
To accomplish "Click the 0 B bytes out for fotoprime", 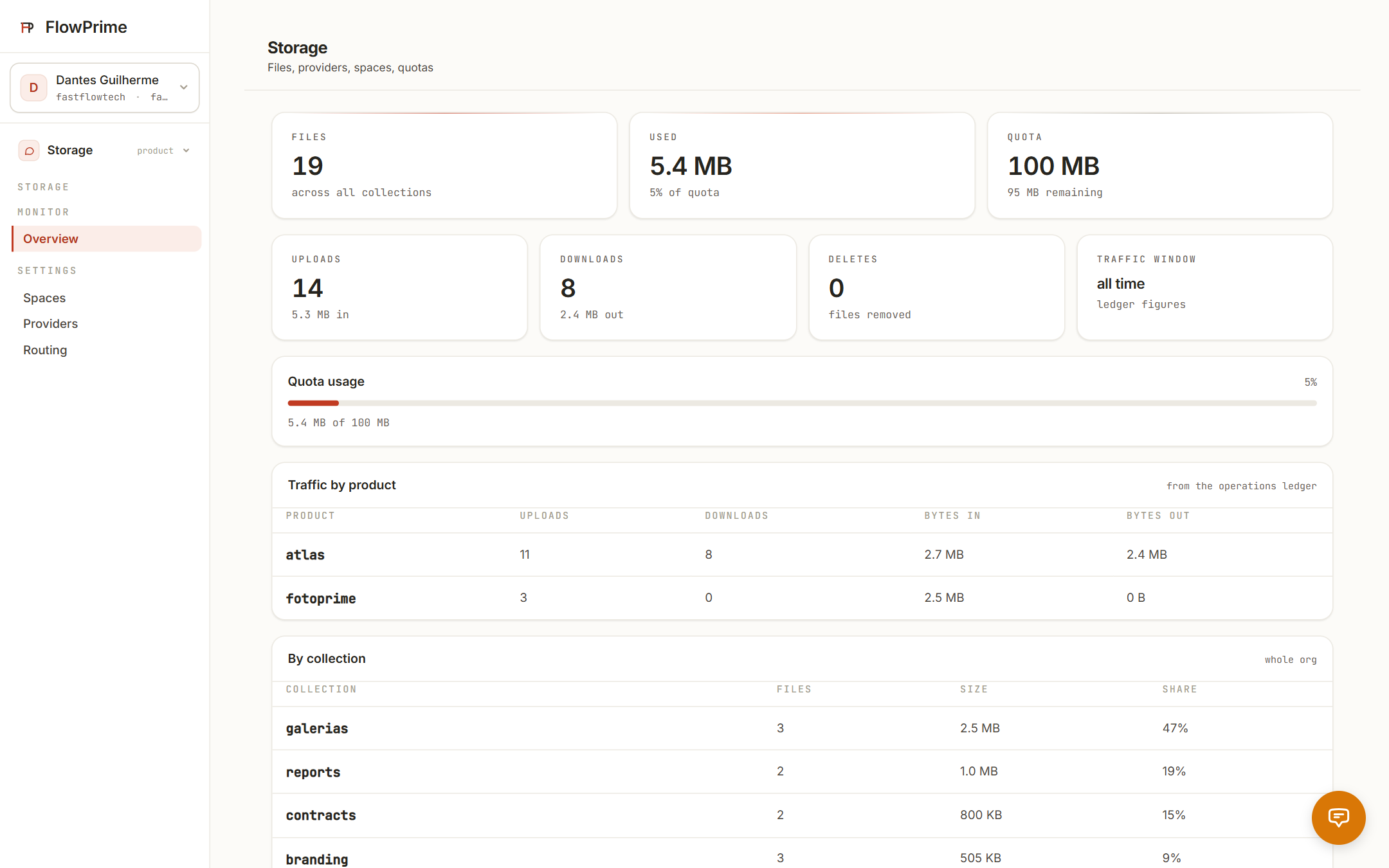I will (1136, 597).
